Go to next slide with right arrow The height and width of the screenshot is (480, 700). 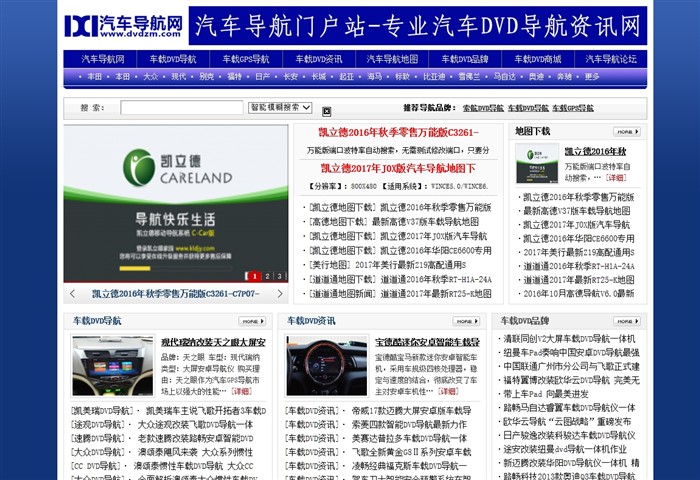(x=279, y=294)
